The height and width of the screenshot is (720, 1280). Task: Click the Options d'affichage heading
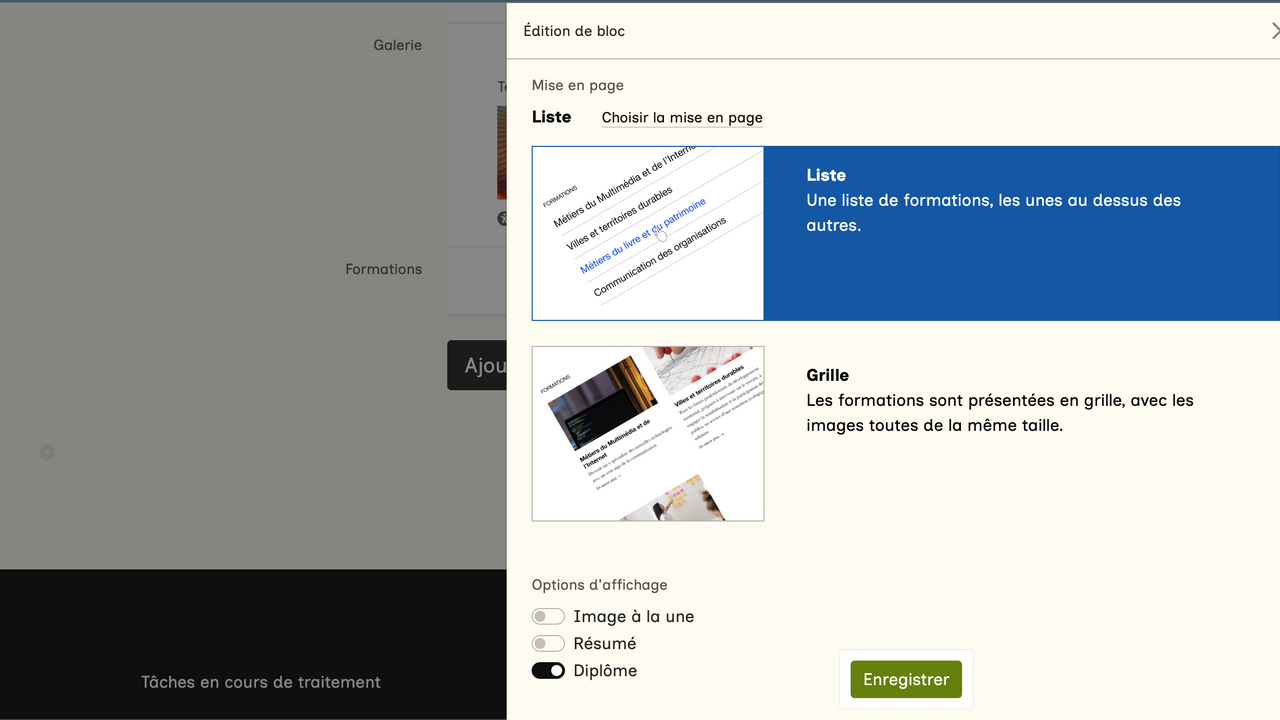coord(599,585)
